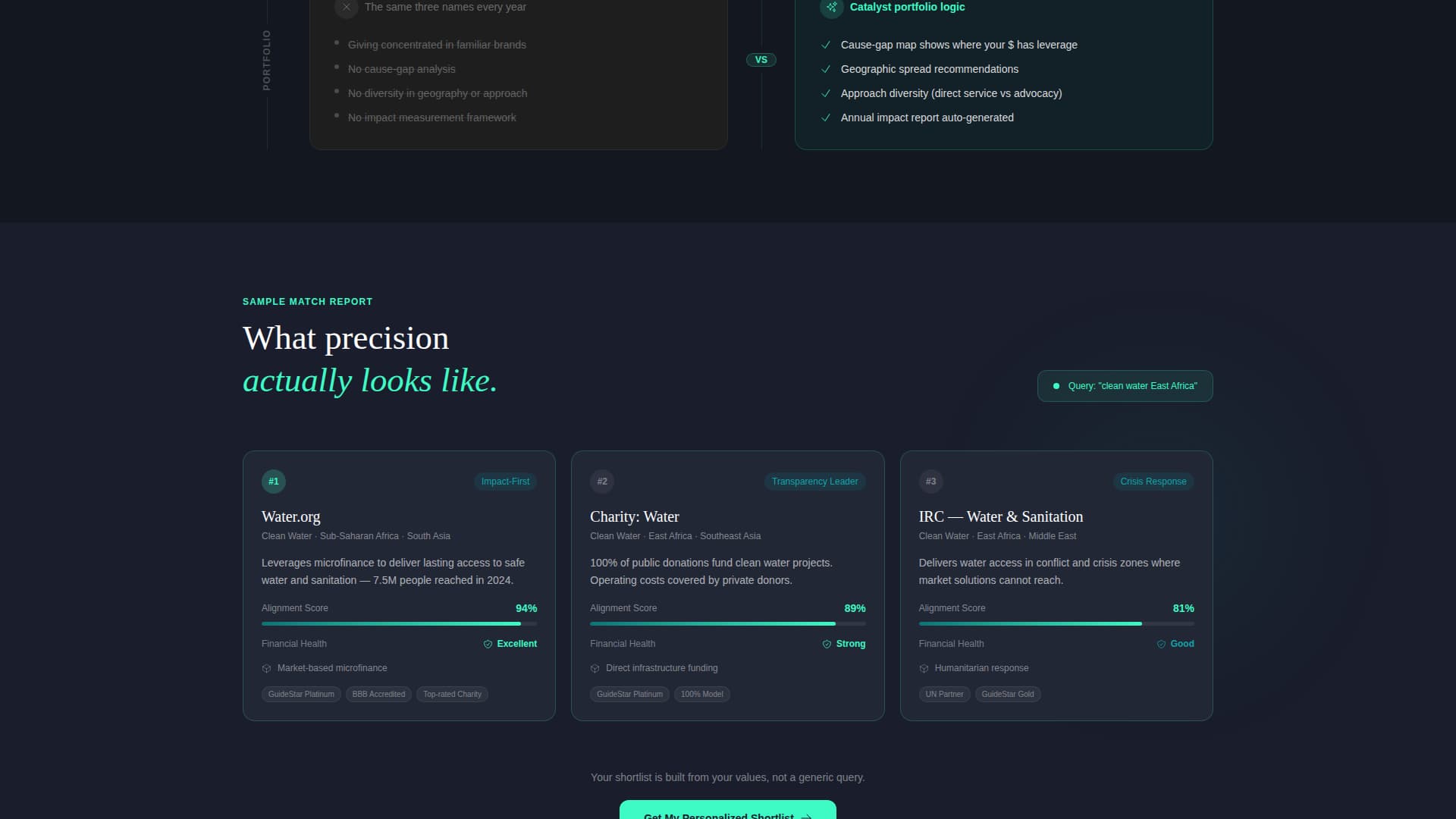Screen dimensions: 1456x819
Task: Click the Transparency Leader tag
Action: click(814, 482)
